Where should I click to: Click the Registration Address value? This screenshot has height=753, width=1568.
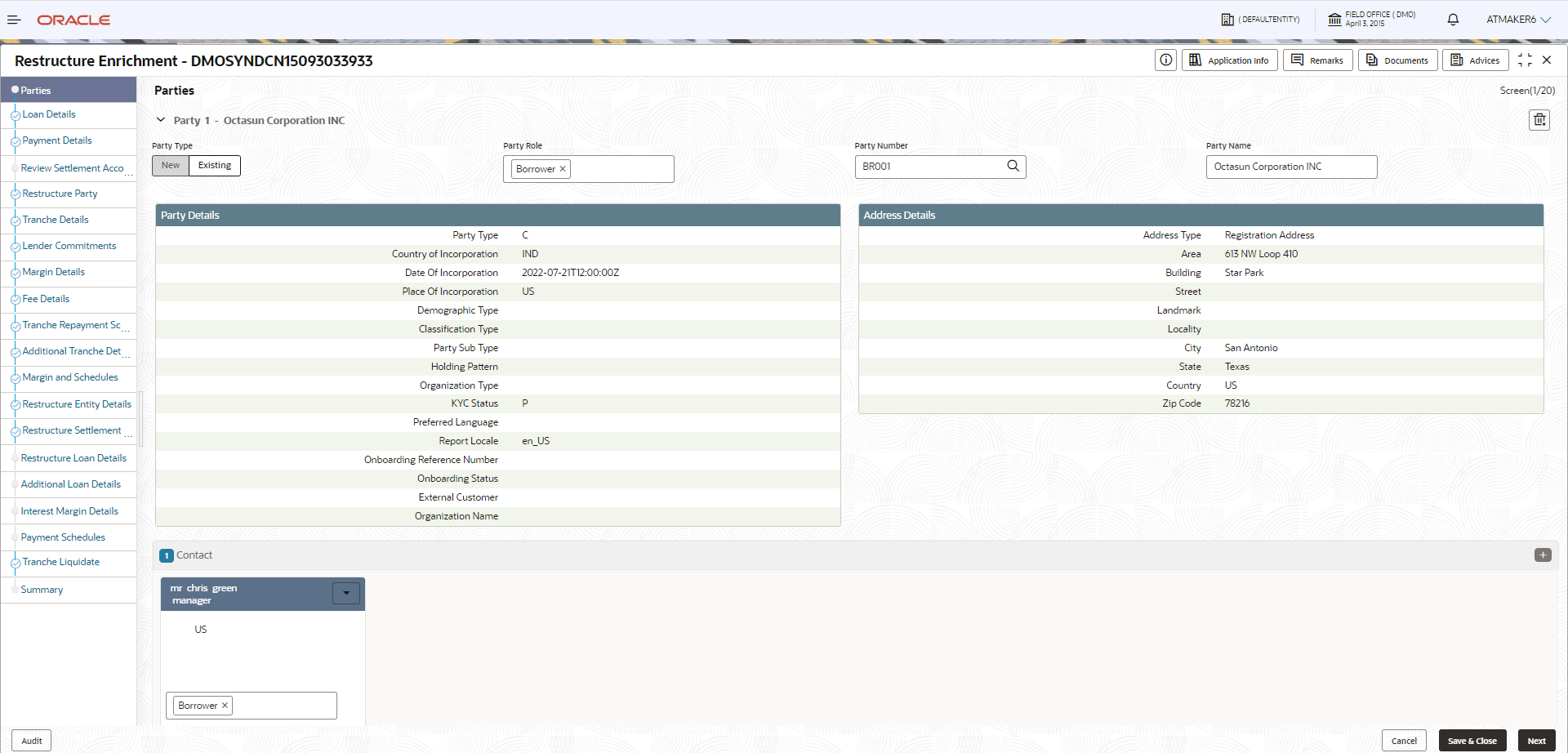[x=1269, y=235]
